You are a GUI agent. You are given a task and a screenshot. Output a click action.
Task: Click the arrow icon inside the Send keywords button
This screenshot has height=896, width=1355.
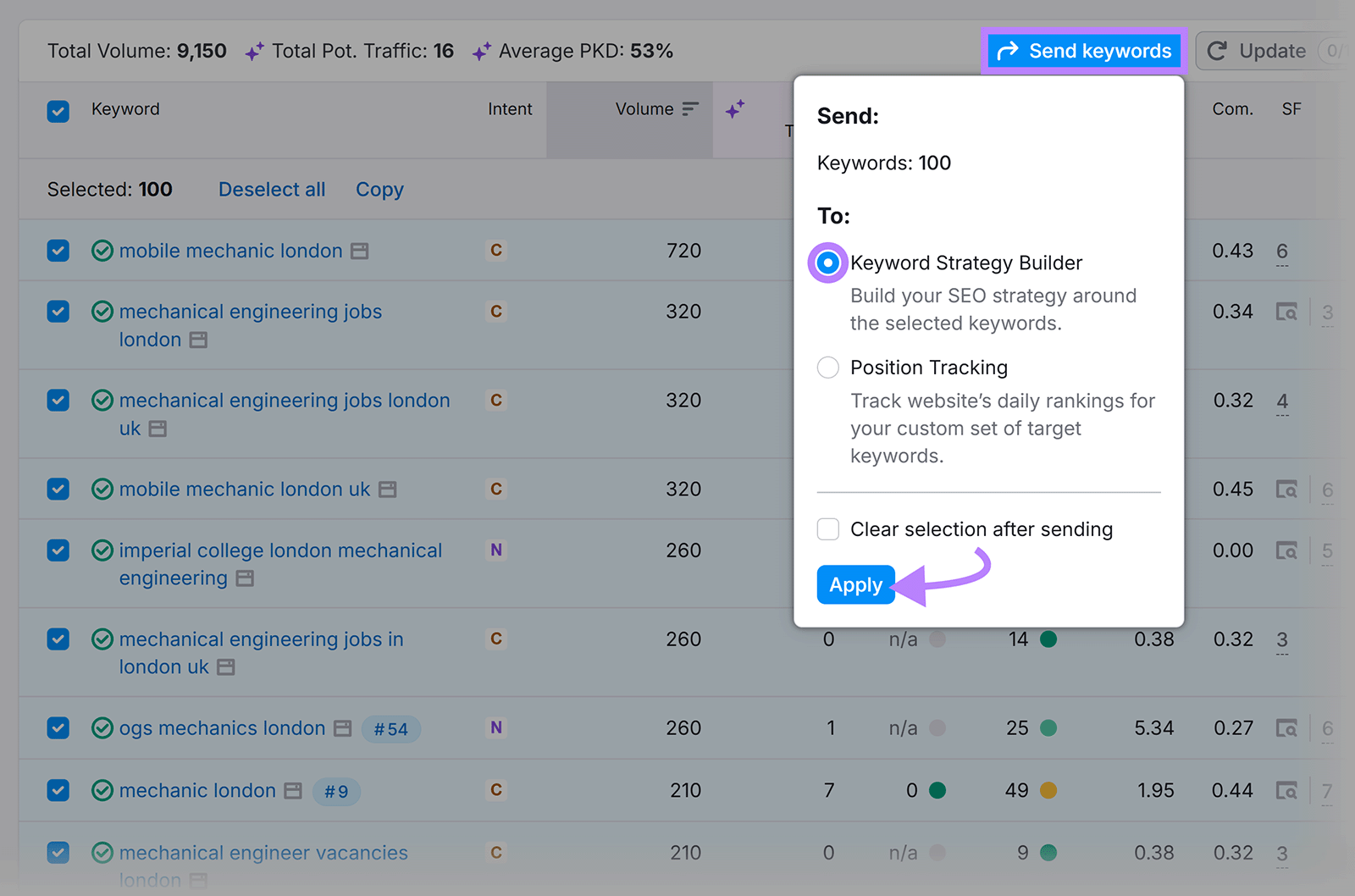point(1008,51)
